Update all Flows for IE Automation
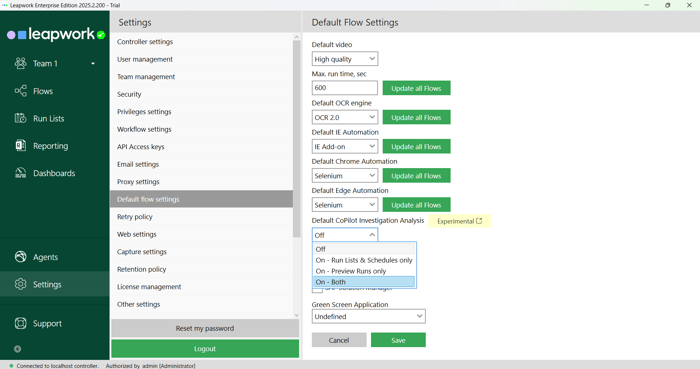The image size is (700, 369). tap(416, 146)
